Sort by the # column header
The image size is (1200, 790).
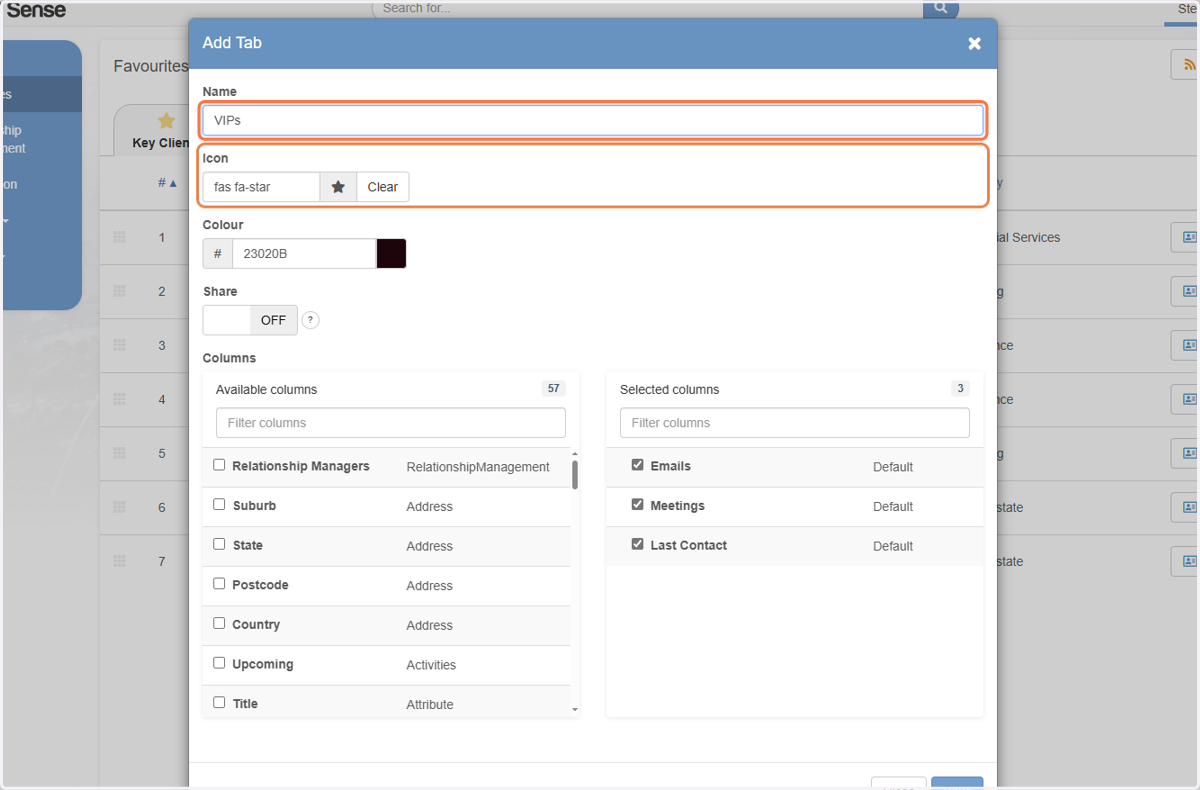point(168,183)
